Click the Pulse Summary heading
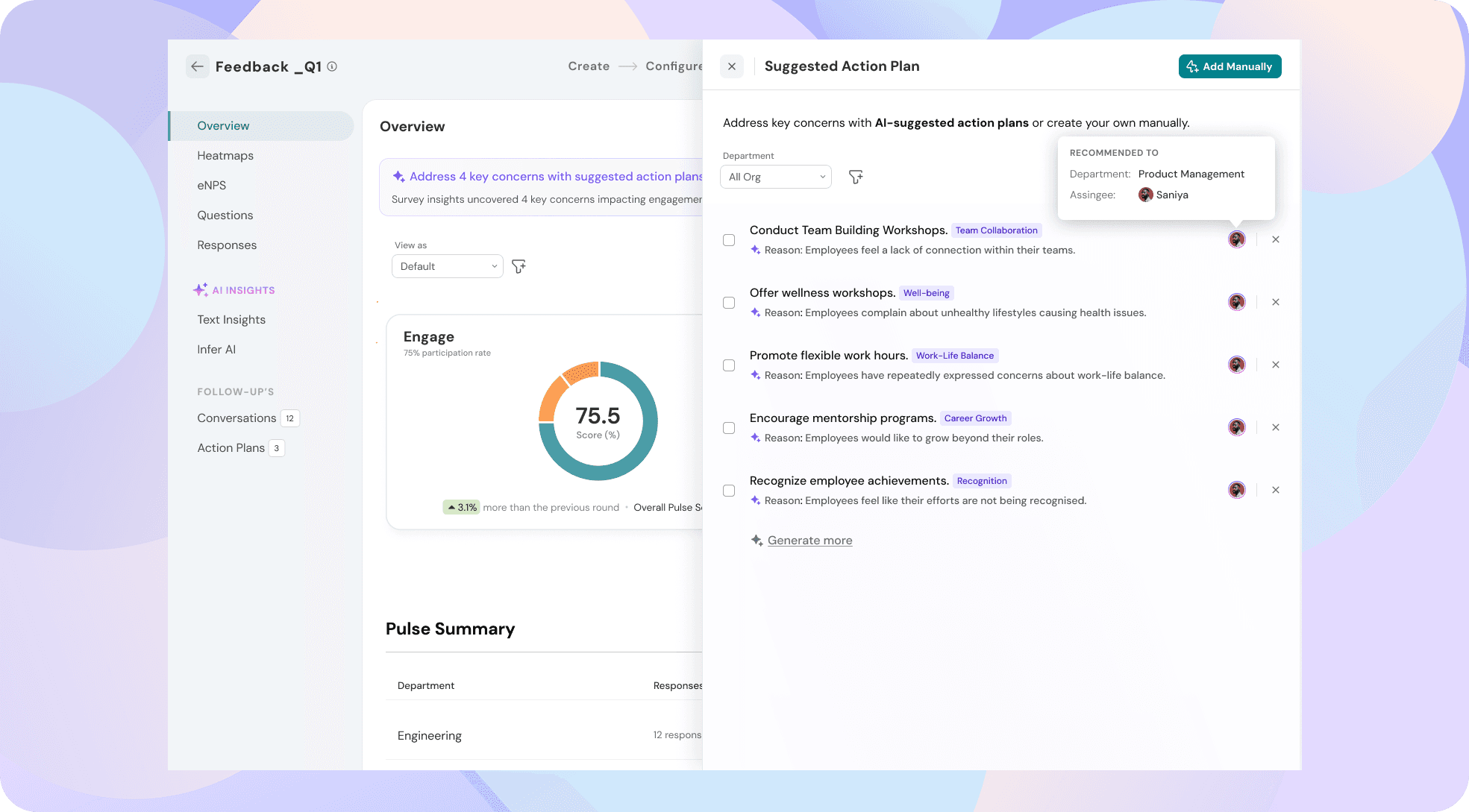1469x812 pixels. (451, 629)
